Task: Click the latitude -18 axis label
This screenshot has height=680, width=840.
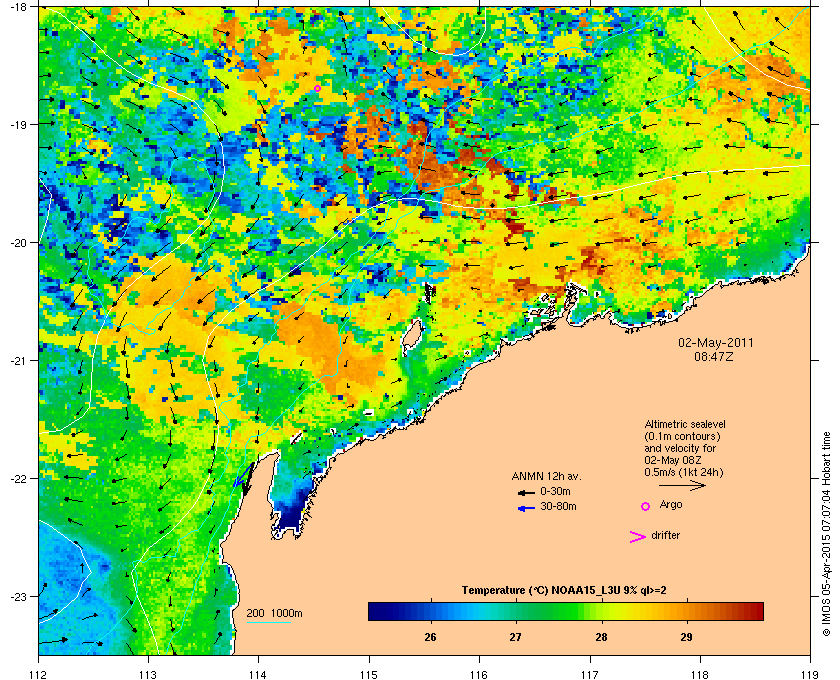Action: point(18,8)
